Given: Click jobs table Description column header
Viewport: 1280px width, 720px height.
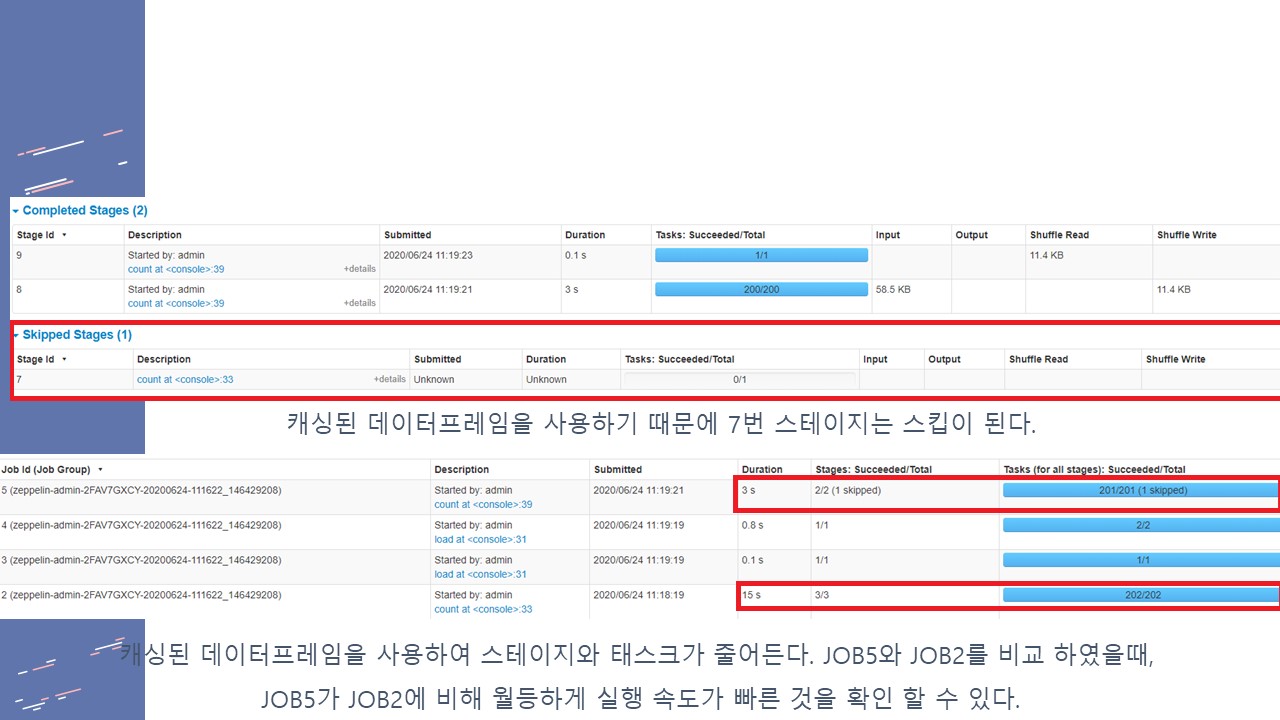Looking at the screenshot, I should point(462,469).
